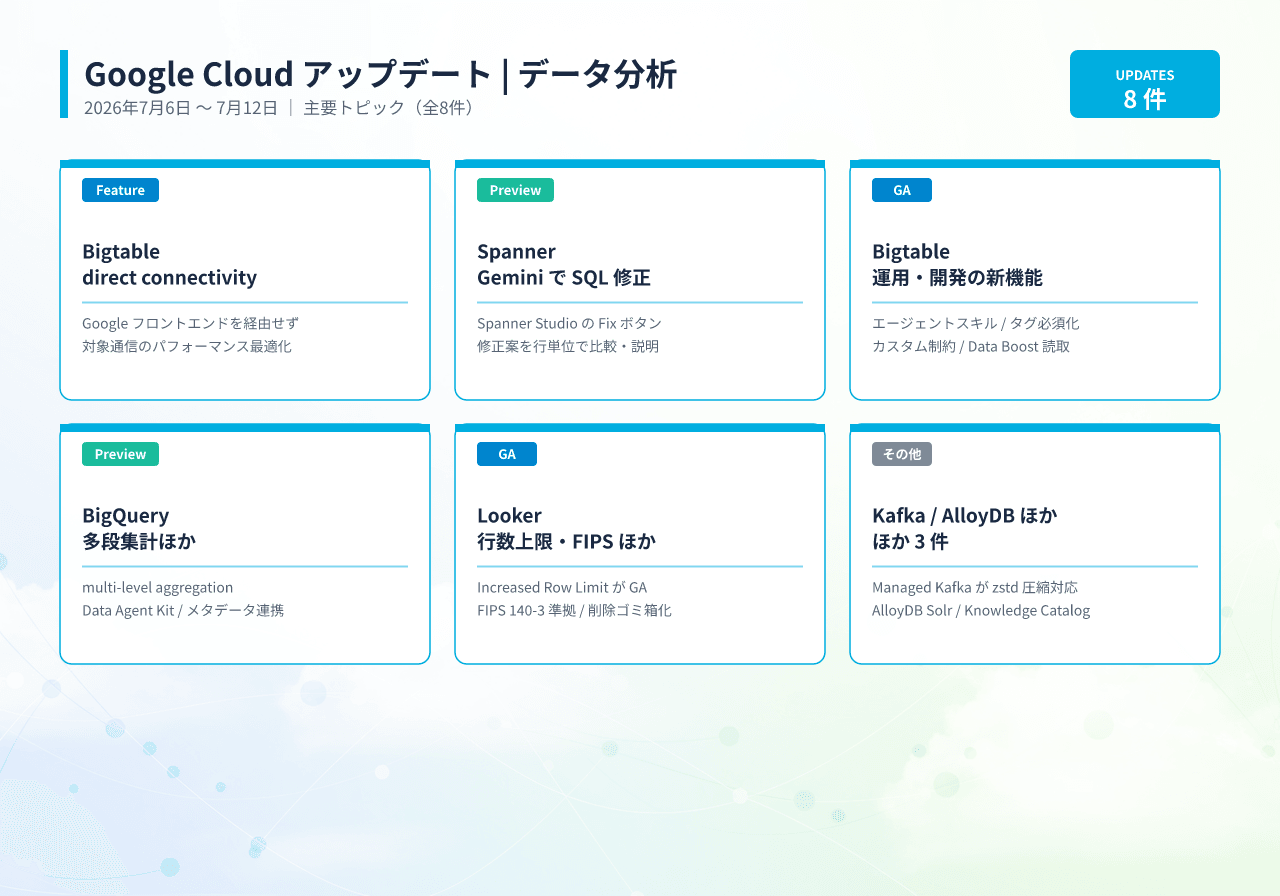This screenshot has height=896, width=1280.
Task: Click the text 'カスタム制約 / Data Boost 読取'
Action: point(971,346)
